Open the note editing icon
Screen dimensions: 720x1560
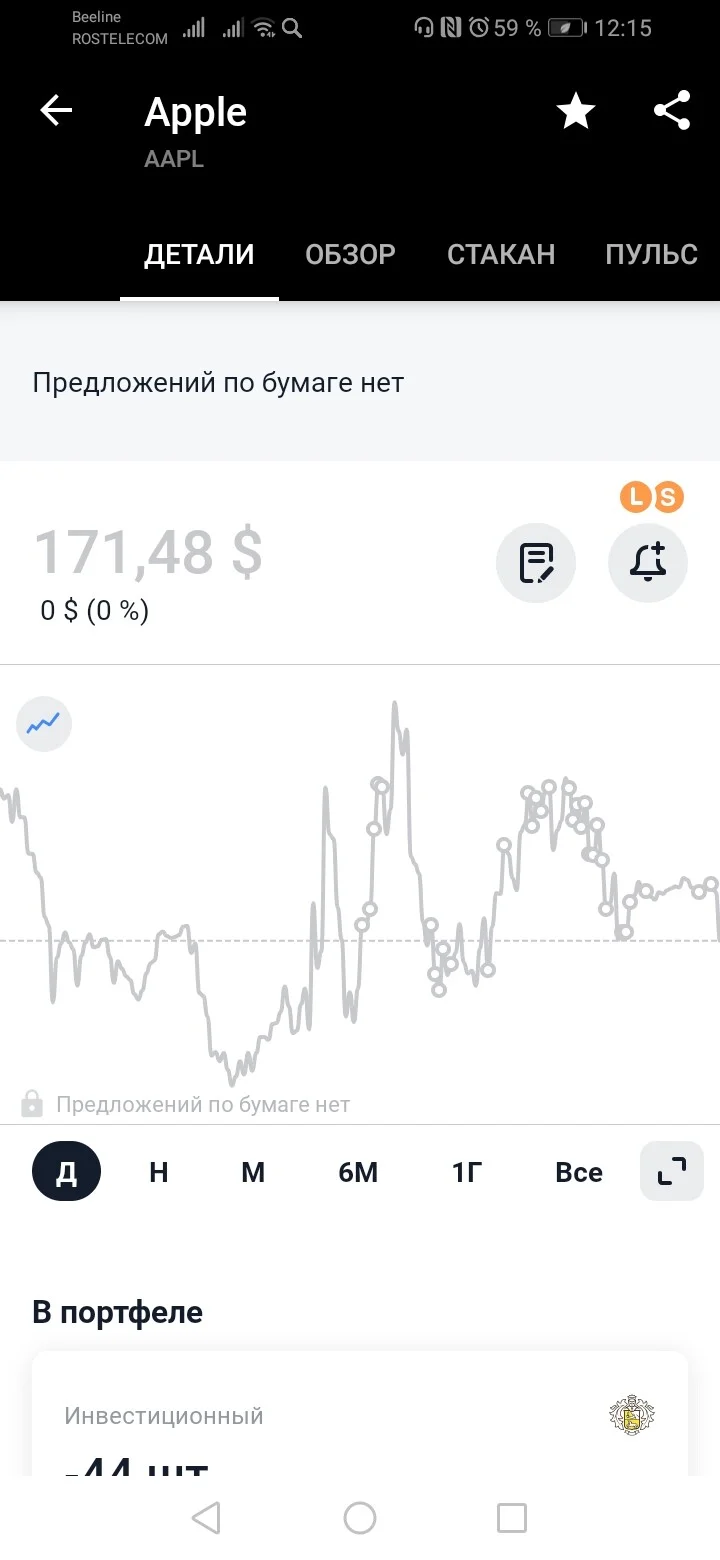536,563
